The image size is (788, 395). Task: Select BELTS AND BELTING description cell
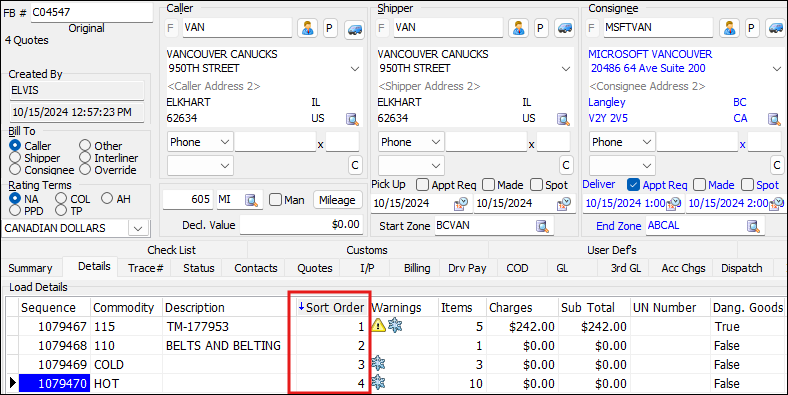click(229, 346)
